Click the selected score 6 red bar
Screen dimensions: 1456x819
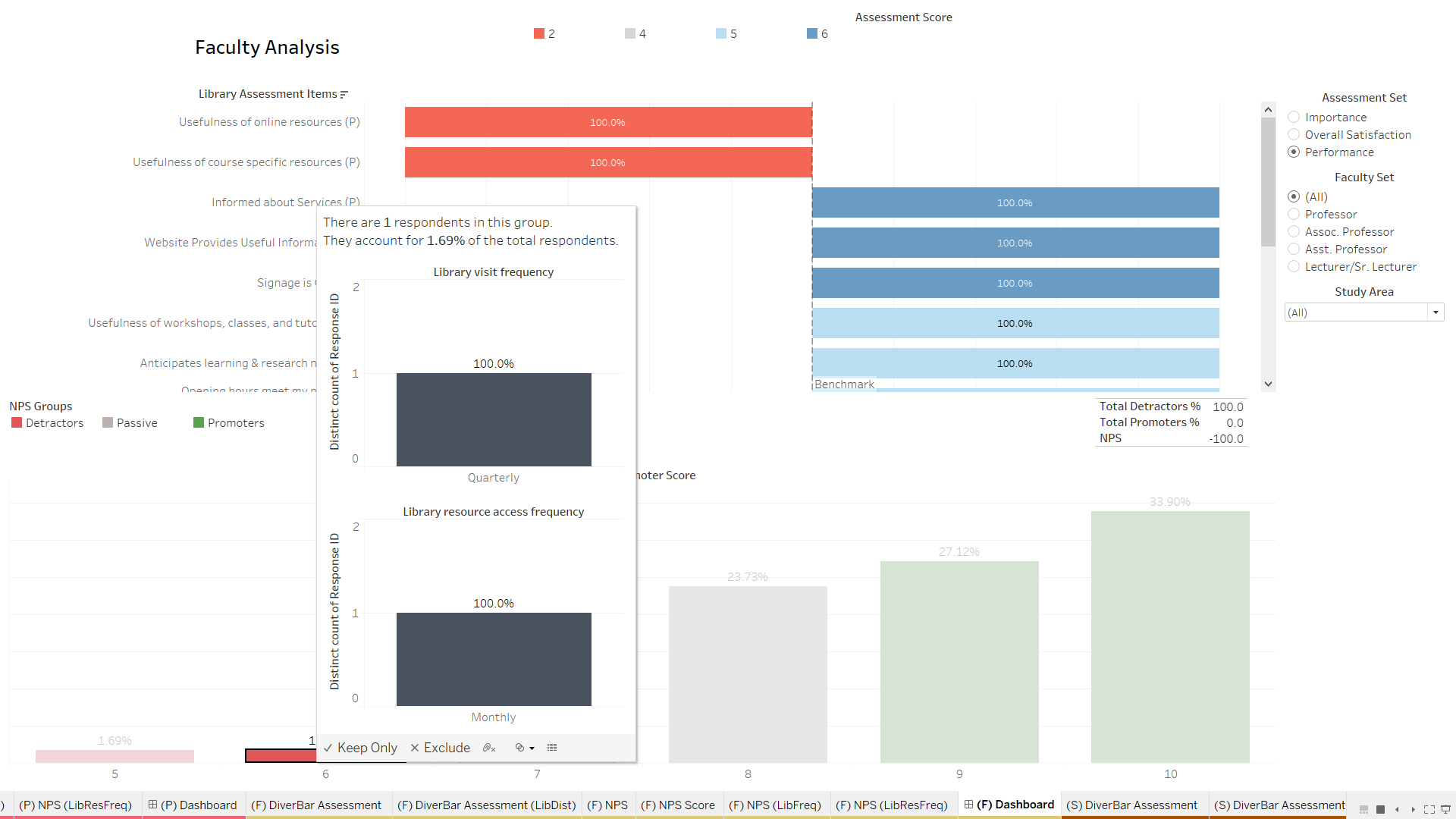281,755
